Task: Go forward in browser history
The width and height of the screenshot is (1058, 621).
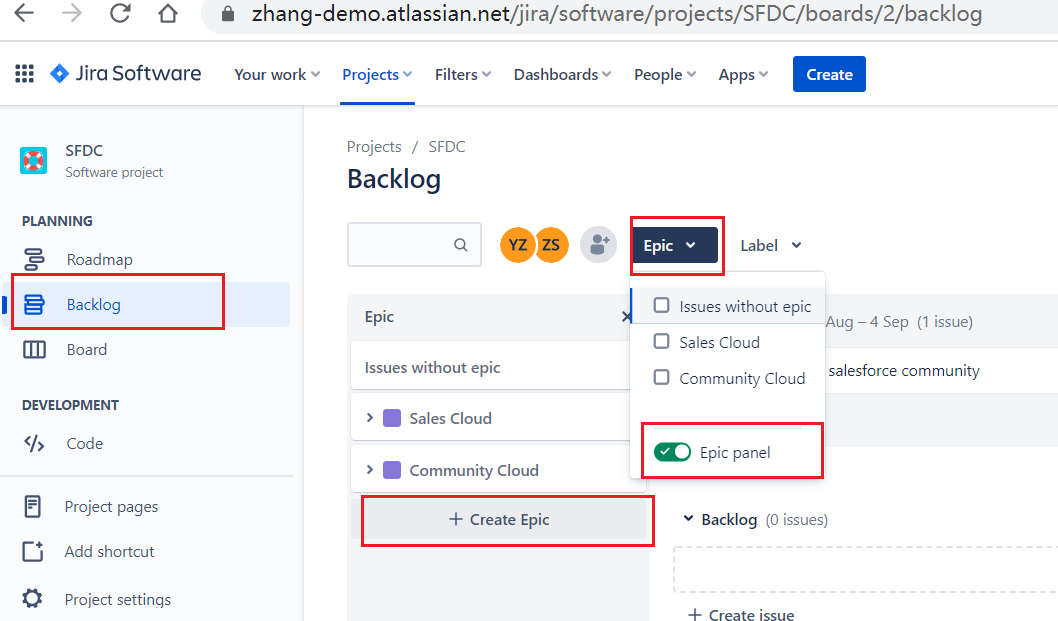Action: click(x=72, y=13)
